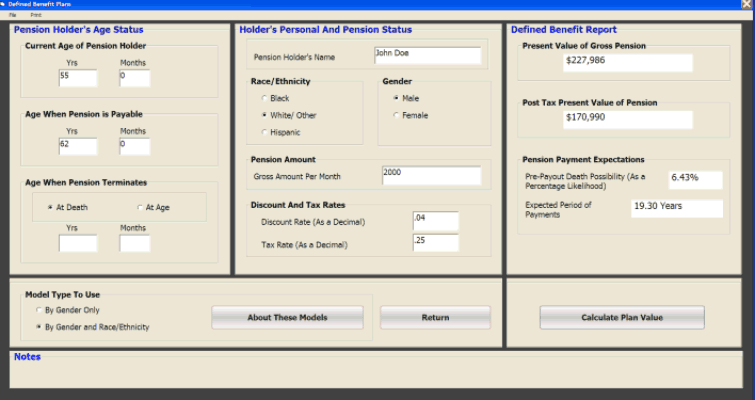Select the Black race/ethnicity option

click(263, 98)
